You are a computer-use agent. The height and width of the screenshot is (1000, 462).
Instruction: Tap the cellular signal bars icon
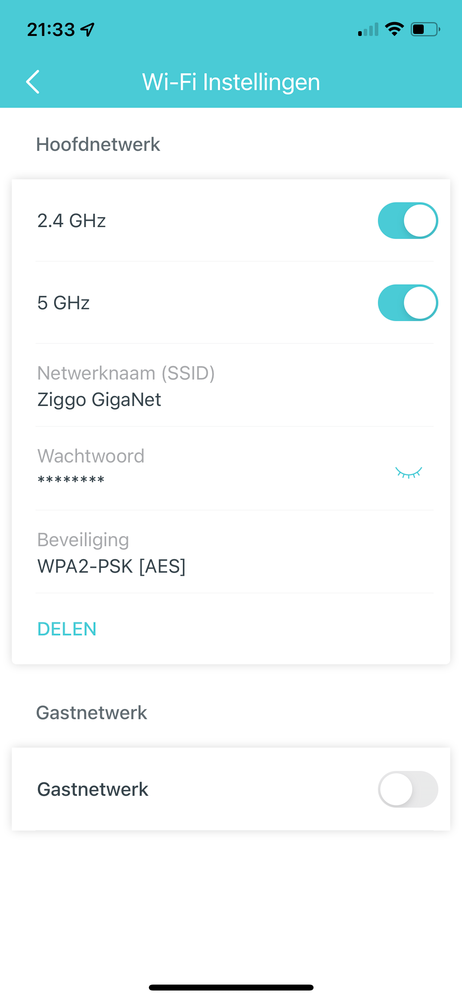point(368,29)
